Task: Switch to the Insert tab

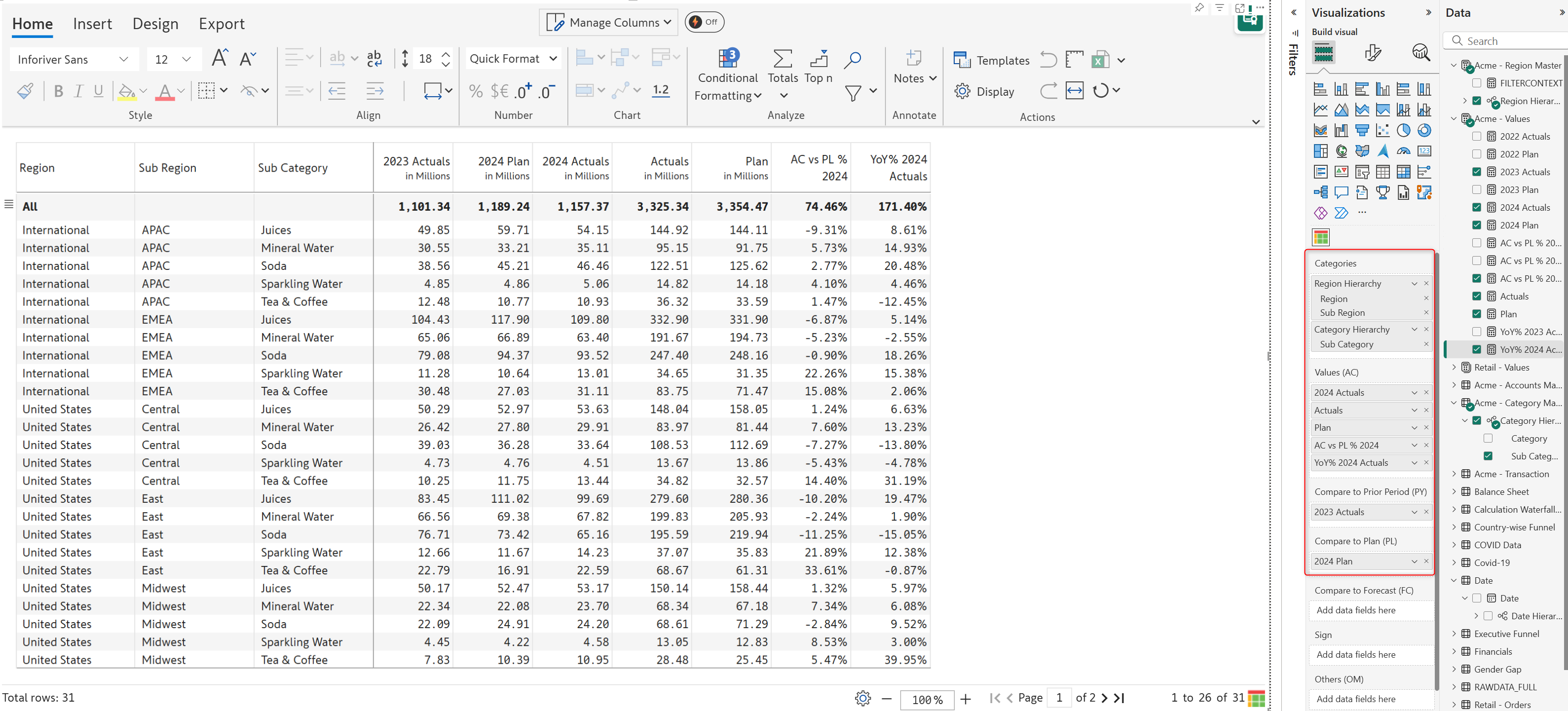Action: click(x=93, y=24)
